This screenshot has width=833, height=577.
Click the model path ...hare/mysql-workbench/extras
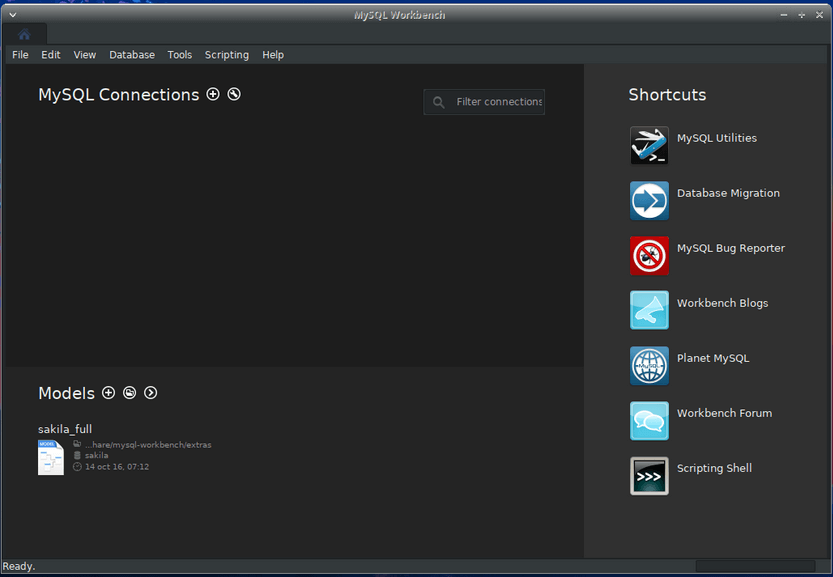148,445
